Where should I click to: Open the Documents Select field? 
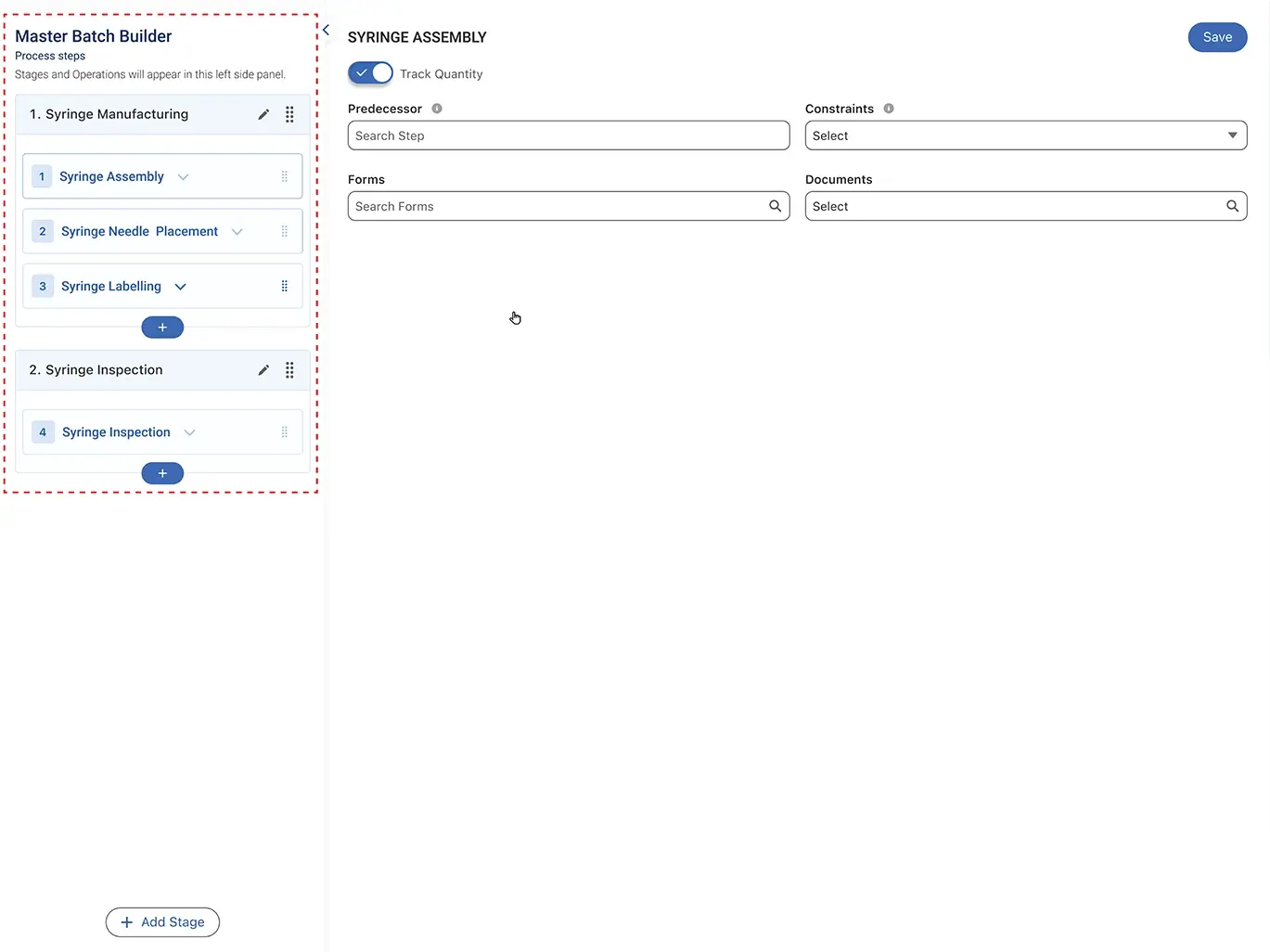pyautogui.click(x=1026, y=206)
